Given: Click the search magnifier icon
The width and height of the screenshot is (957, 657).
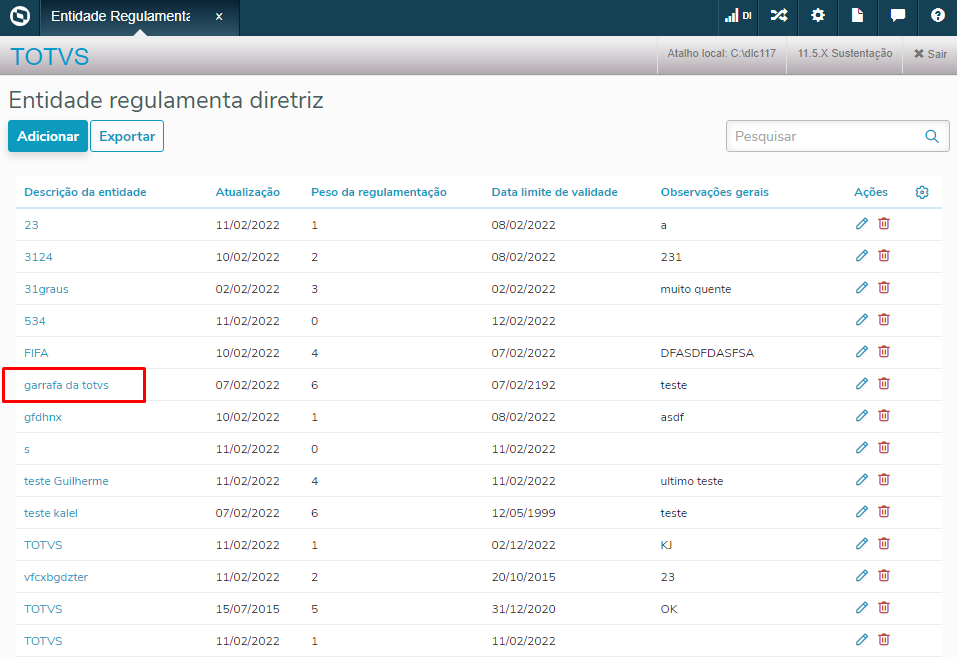Looking at the screenshot, I should (x=932, y=136).
